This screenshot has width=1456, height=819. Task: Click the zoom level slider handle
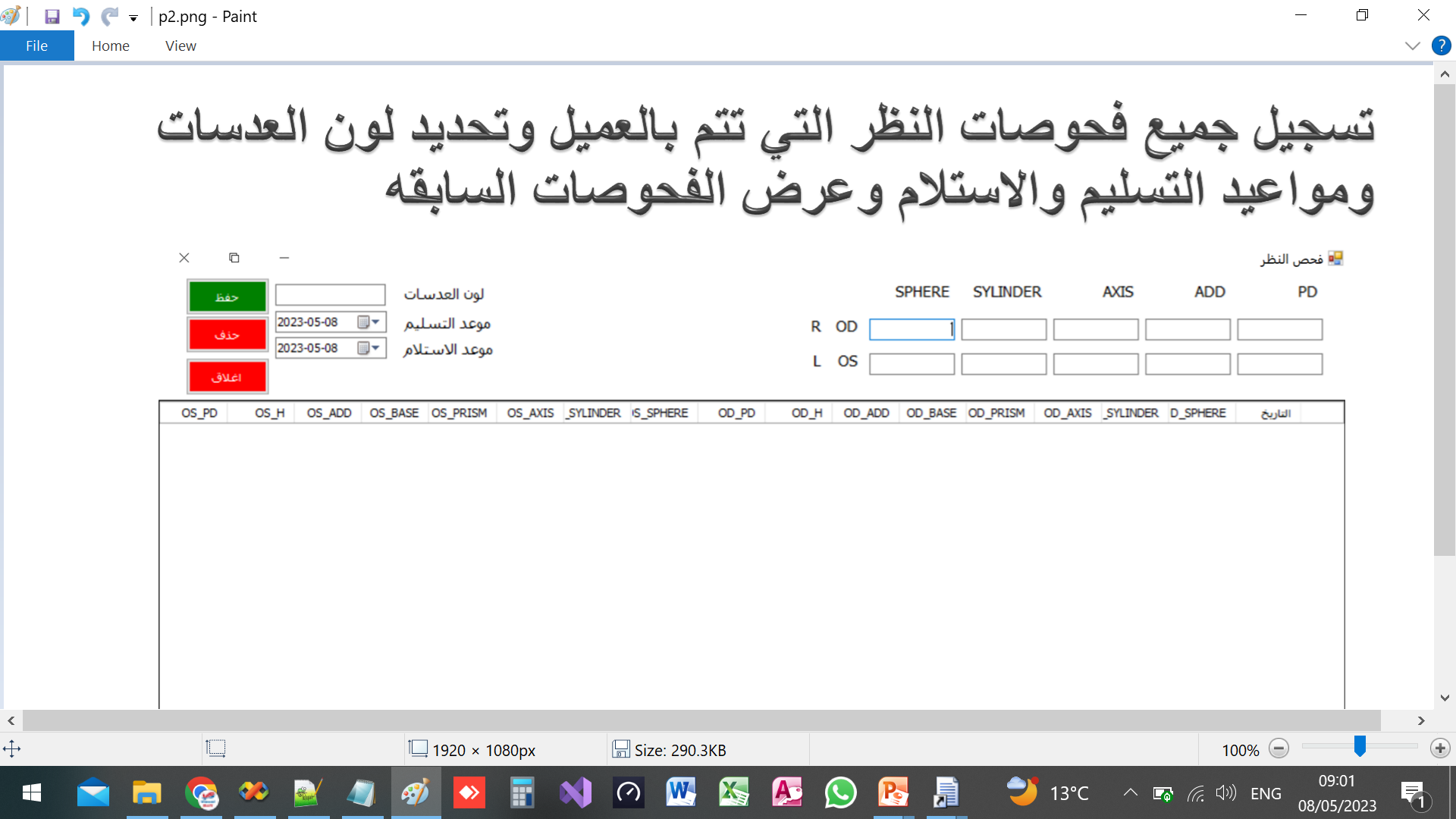[1360, 747]
